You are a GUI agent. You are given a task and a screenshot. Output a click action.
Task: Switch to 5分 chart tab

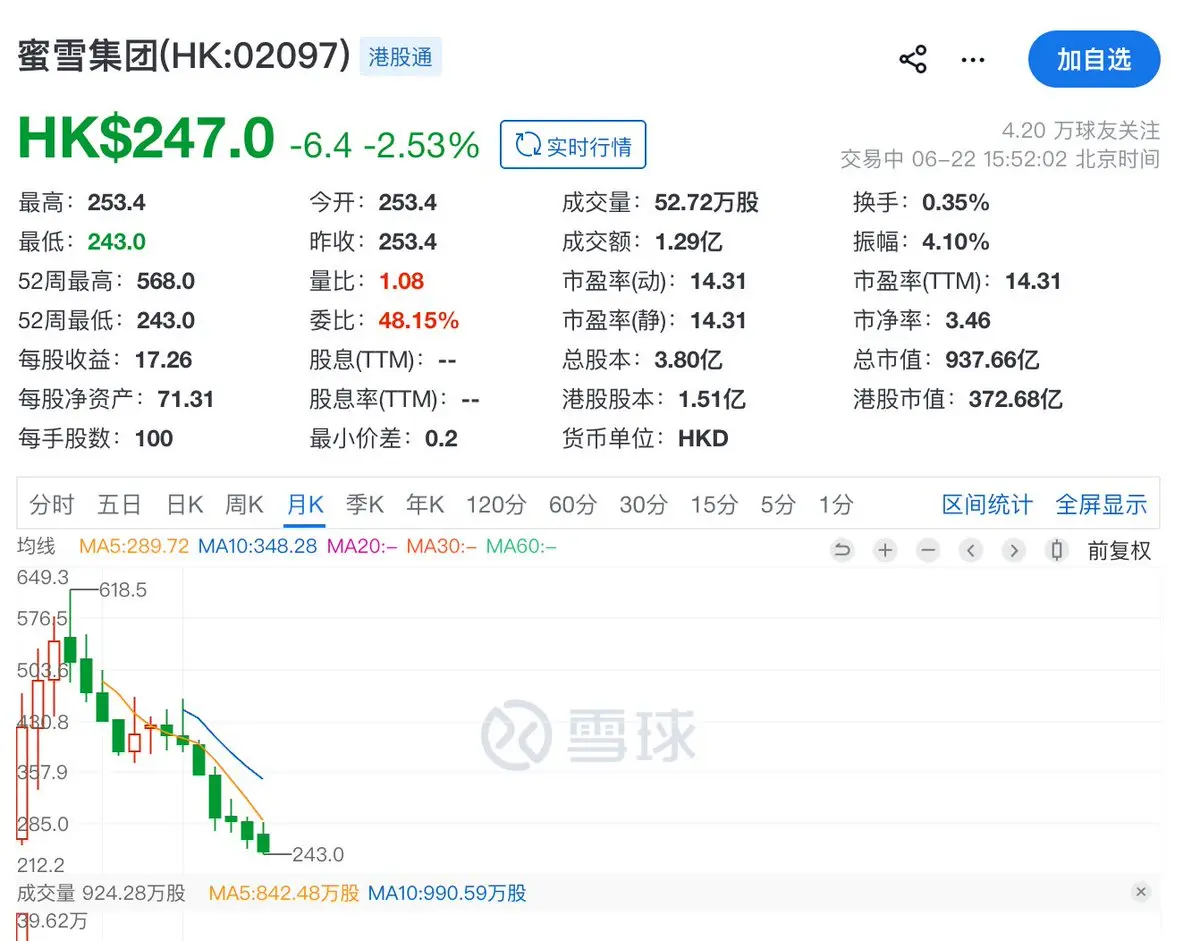(x=777, y=505)
